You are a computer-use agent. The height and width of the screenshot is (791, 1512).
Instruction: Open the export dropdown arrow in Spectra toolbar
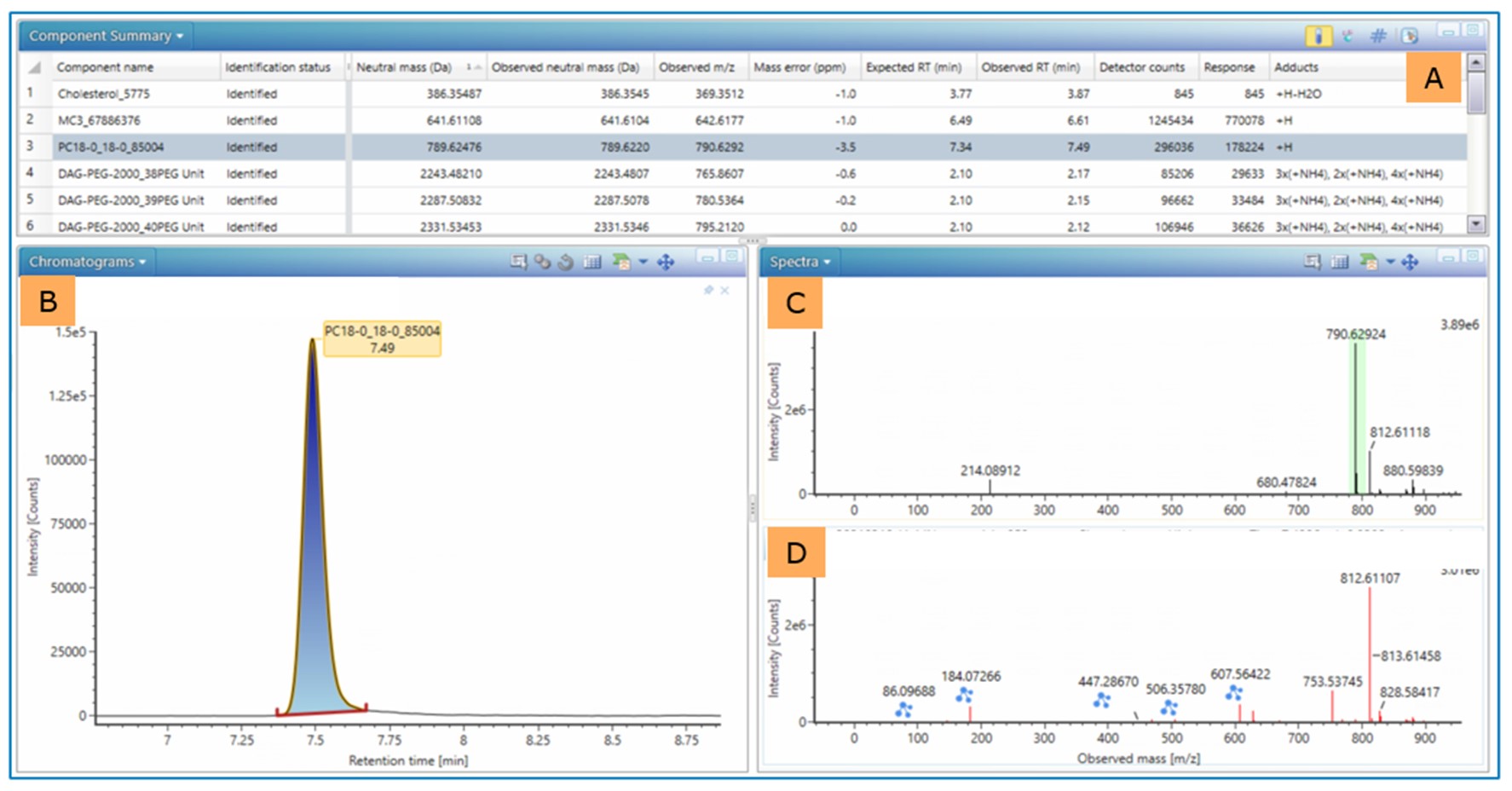[1390, 262]
